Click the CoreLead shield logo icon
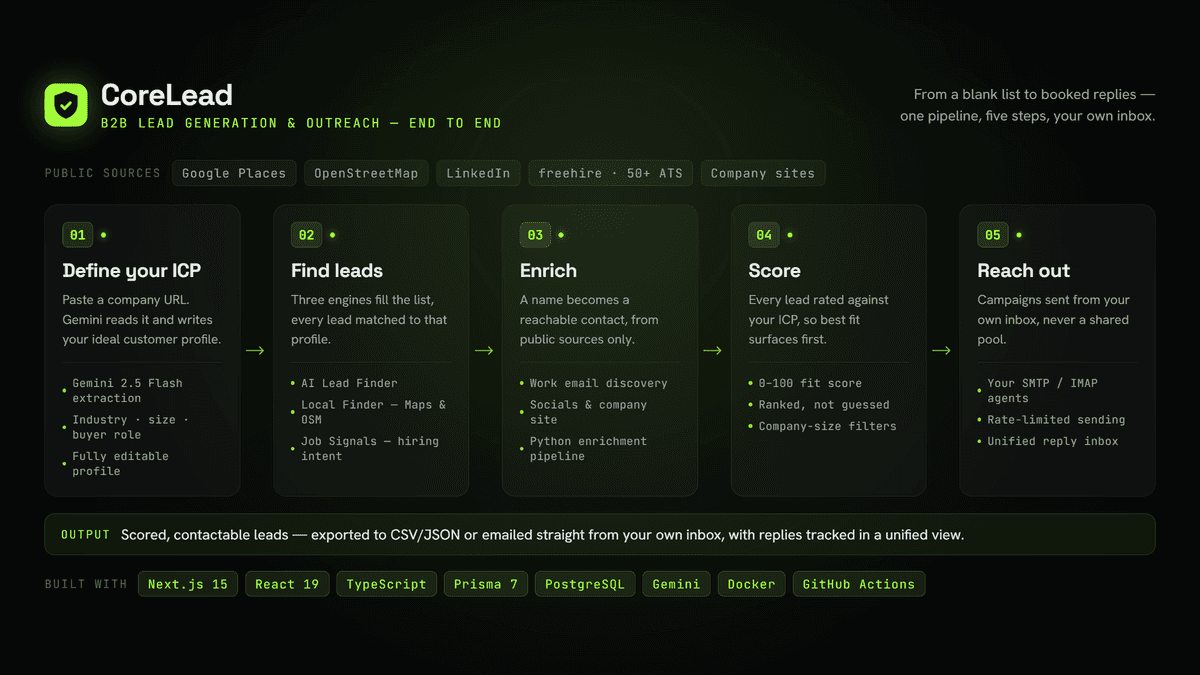The width and height of the screenshot is (1200, 675). (x=66, y=105)
